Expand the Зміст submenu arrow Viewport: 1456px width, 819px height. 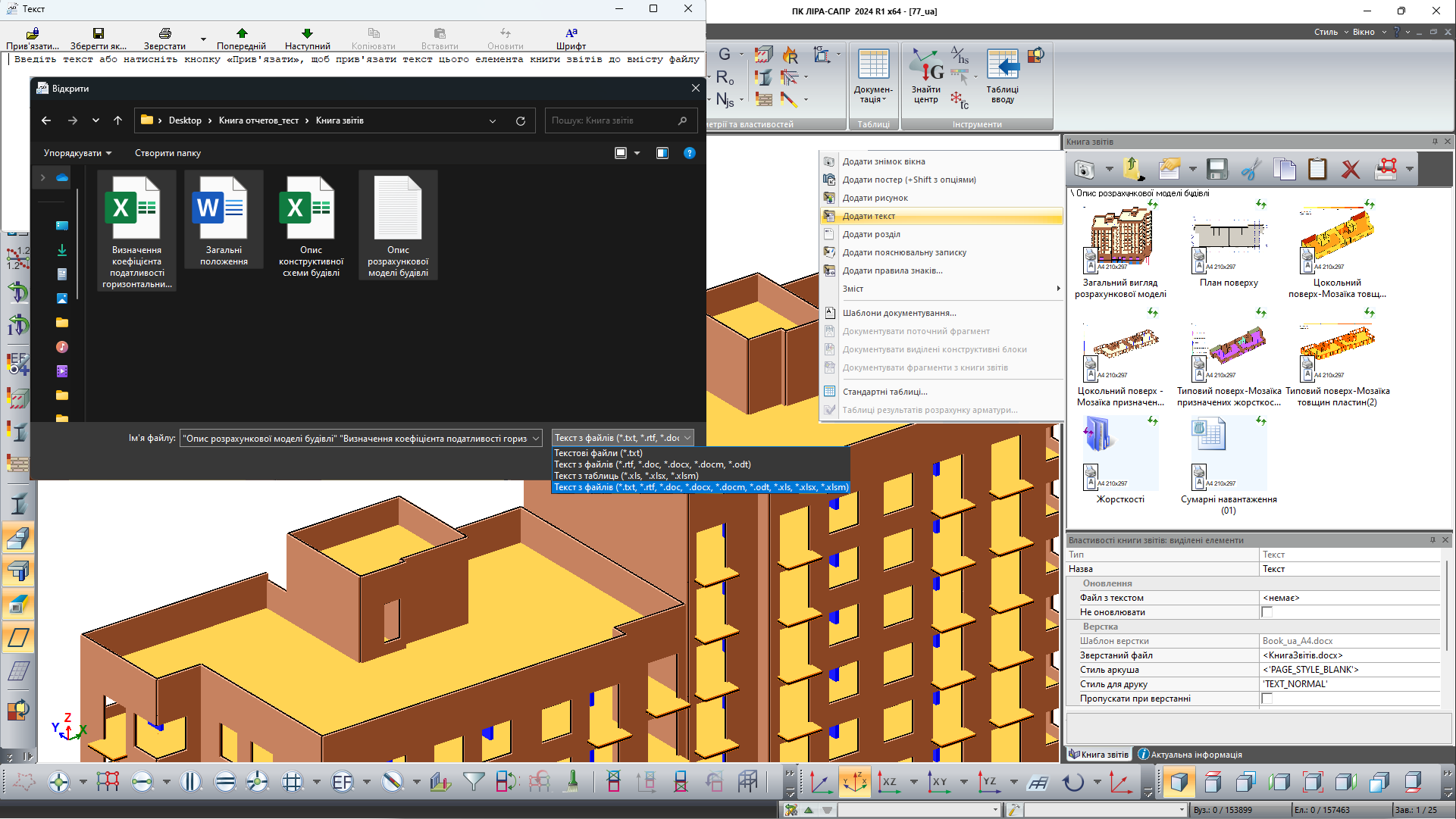tap(1058, 289)
